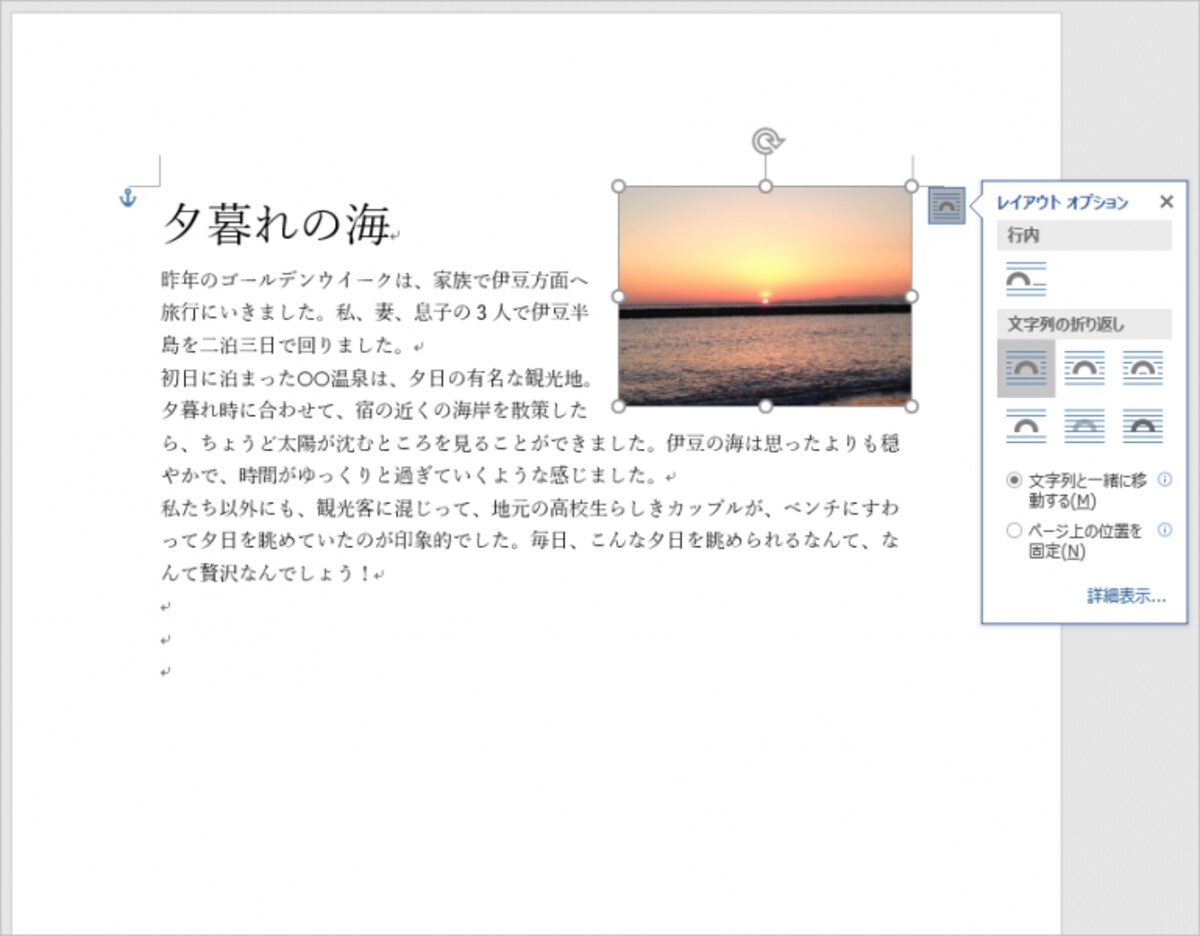Image resolution: width=1200 pixels, height=936 pixels.
Task: Click the rotation handle above the picture
Action: pyautogui.click(x=765, y=141)
